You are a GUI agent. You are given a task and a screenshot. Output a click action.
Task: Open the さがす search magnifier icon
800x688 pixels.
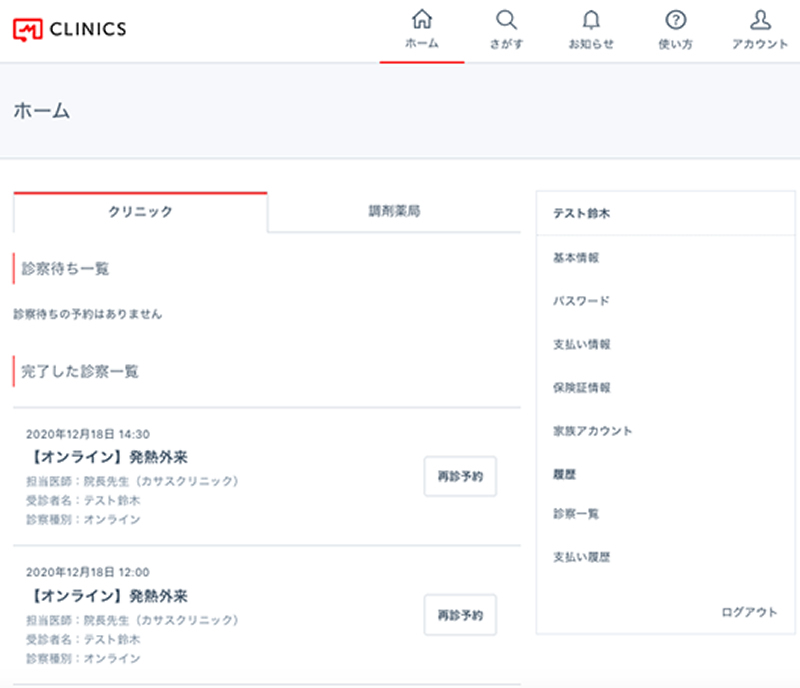(506, 20)
